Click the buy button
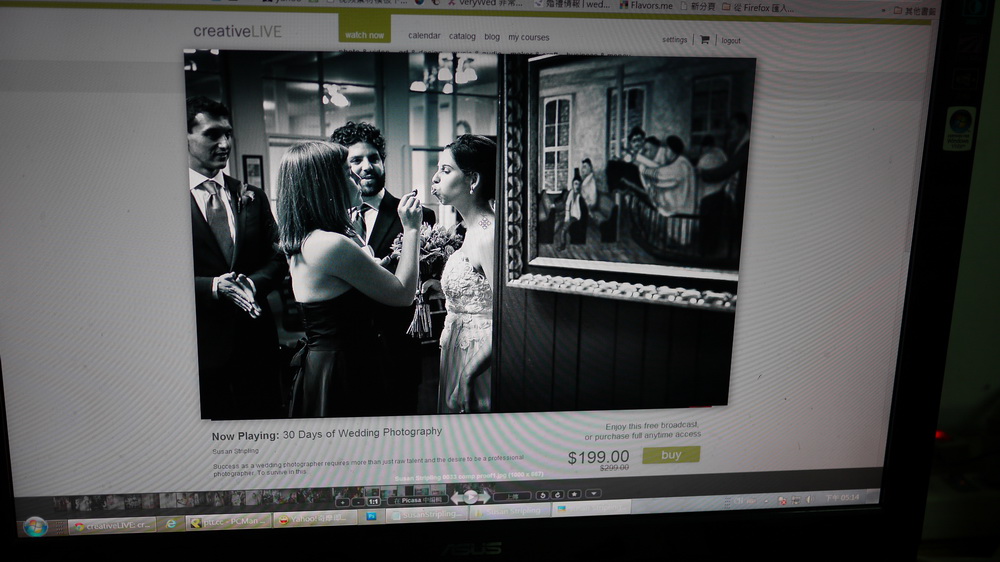 click(671, 455)
